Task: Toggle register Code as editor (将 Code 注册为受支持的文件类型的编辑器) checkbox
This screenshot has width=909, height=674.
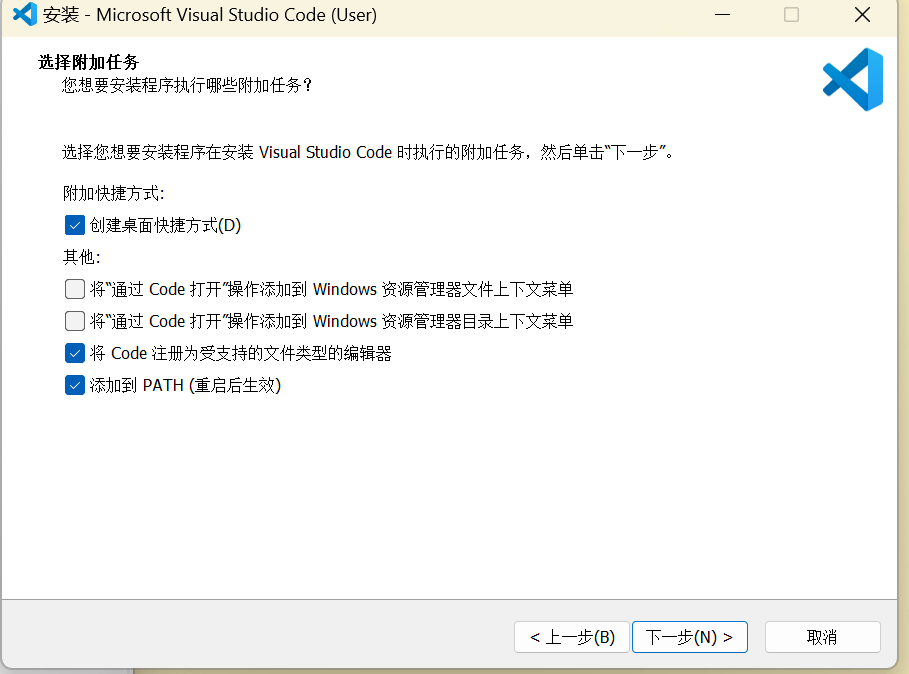Action: point(75,353)
